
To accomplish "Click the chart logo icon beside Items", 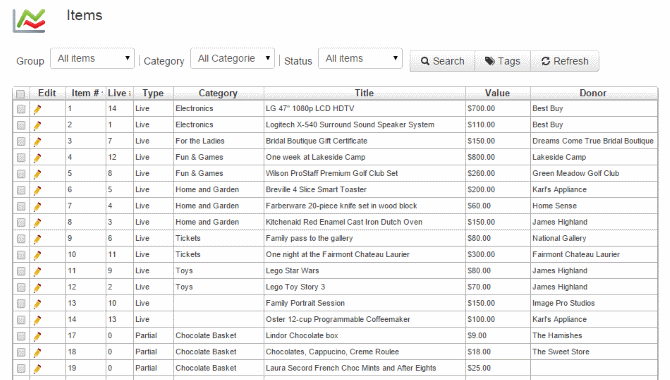I will point(29,20).
